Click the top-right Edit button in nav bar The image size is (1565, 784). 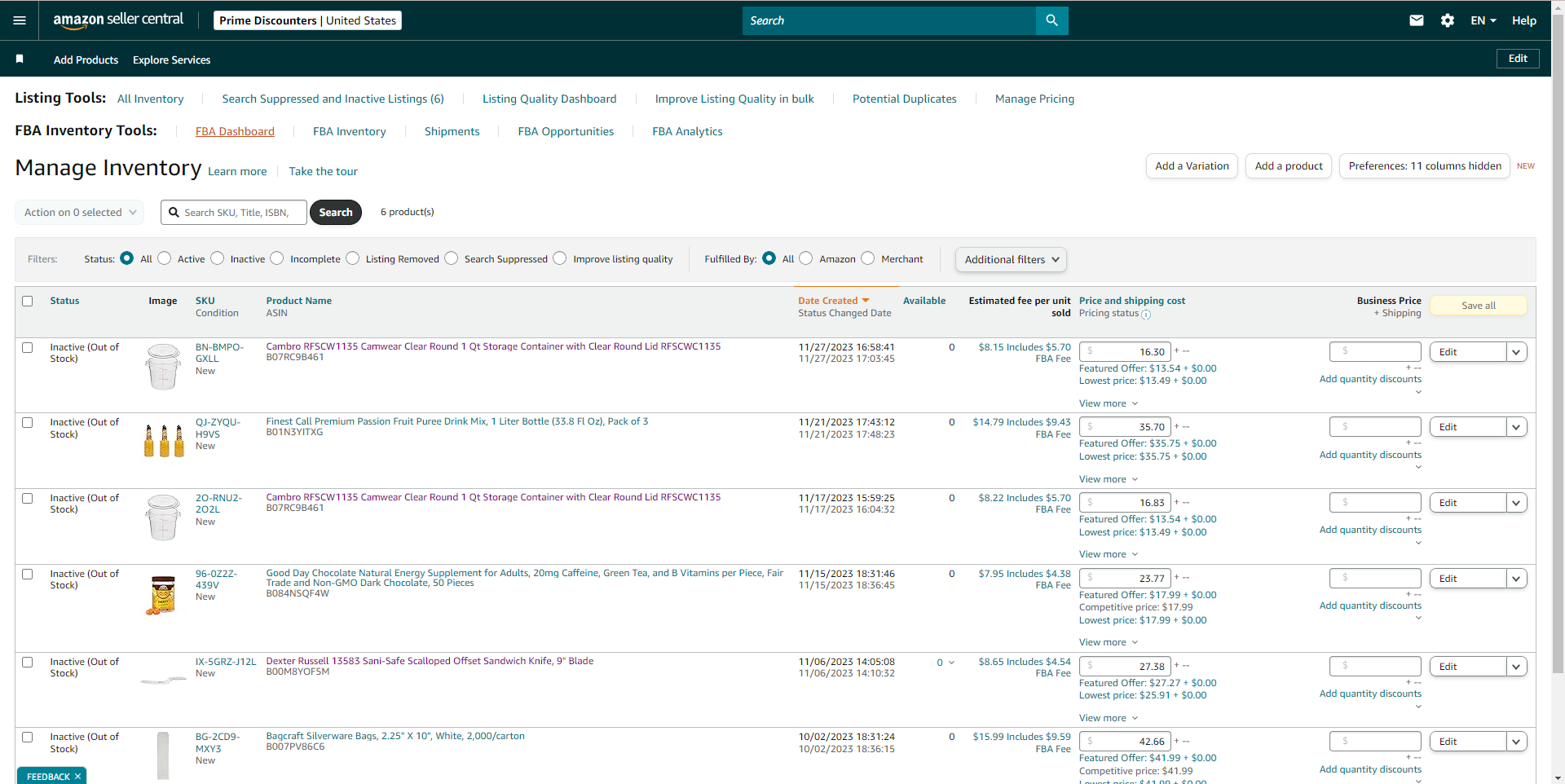[x=1518, y=59]
